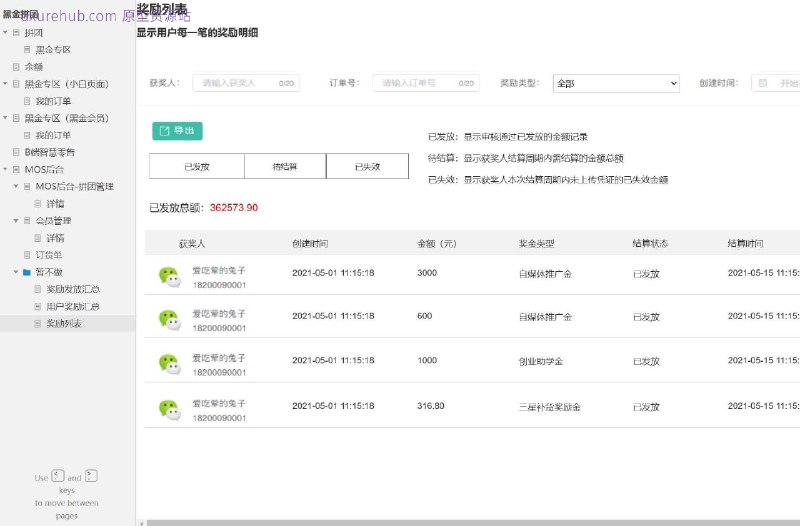
Task: Open the B端智慧零售 page
Action: click(49, 152)
